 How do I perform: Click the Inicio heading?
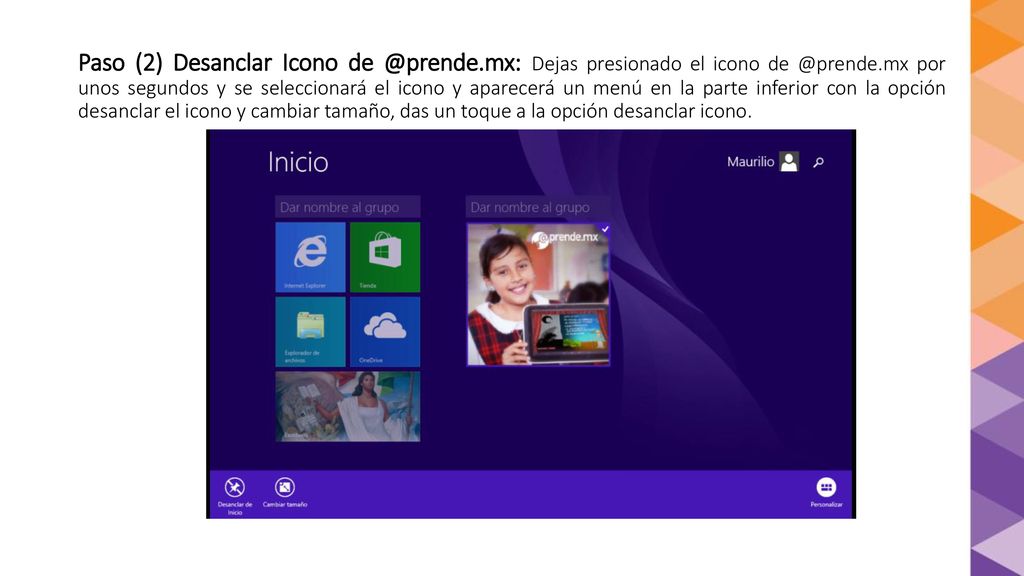coord(298,162)
